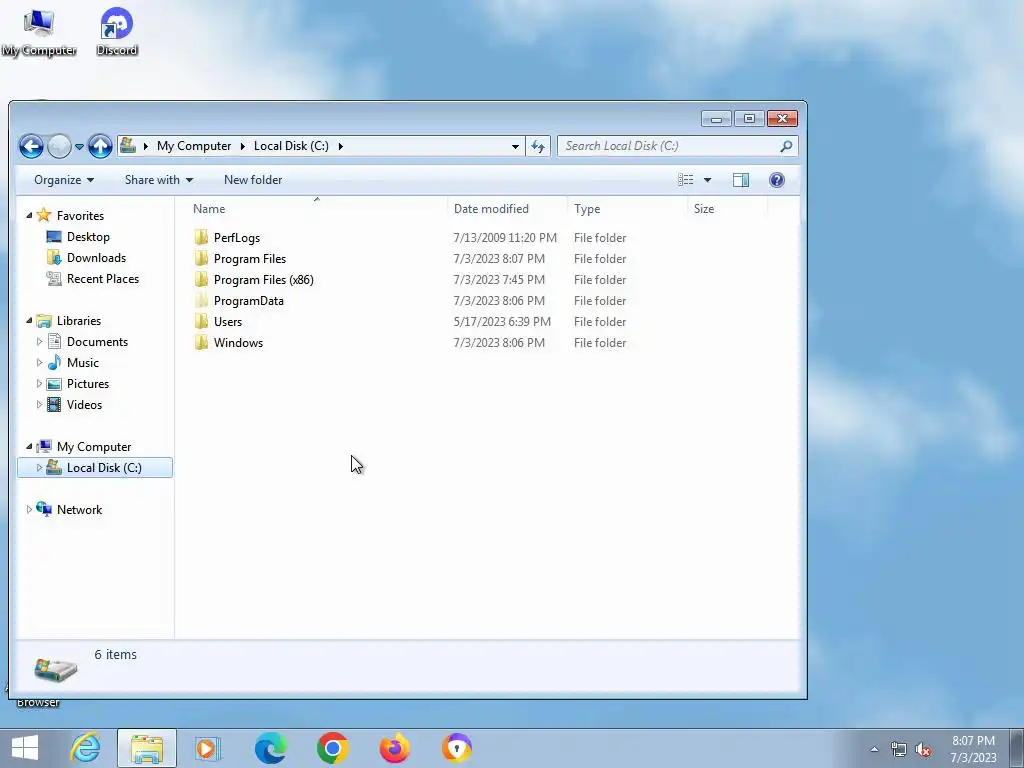Expand Local Disk (C:) in navigation pane
The height and width of the screenshot is (768, 1024).
pos(39,468)
